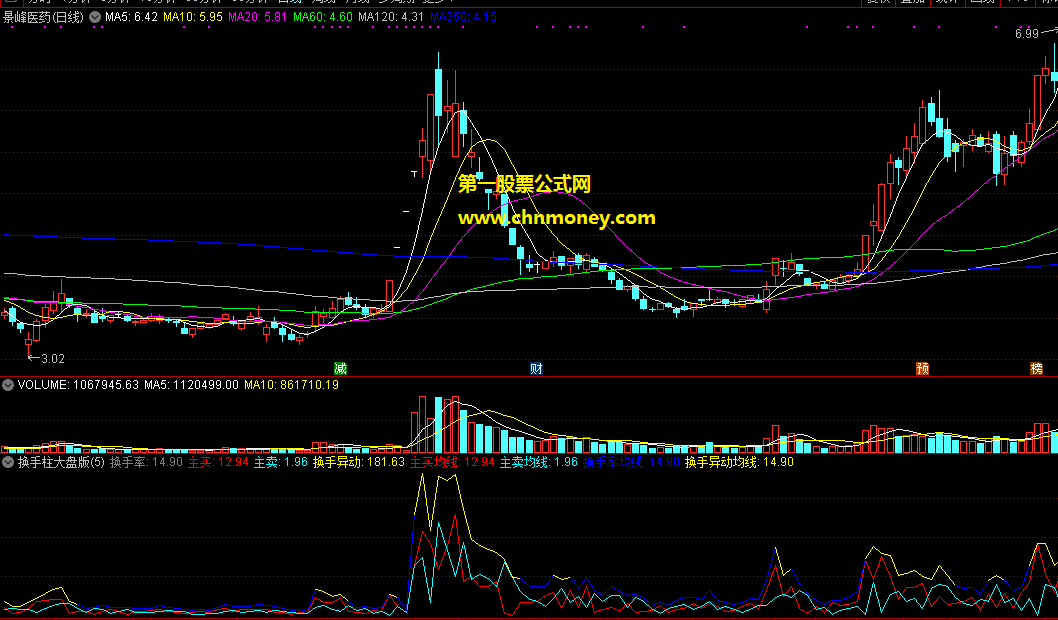This screenshot has height=620, width=1058.
Task: Click the MA5: 6.42 label
Action: 131,17
